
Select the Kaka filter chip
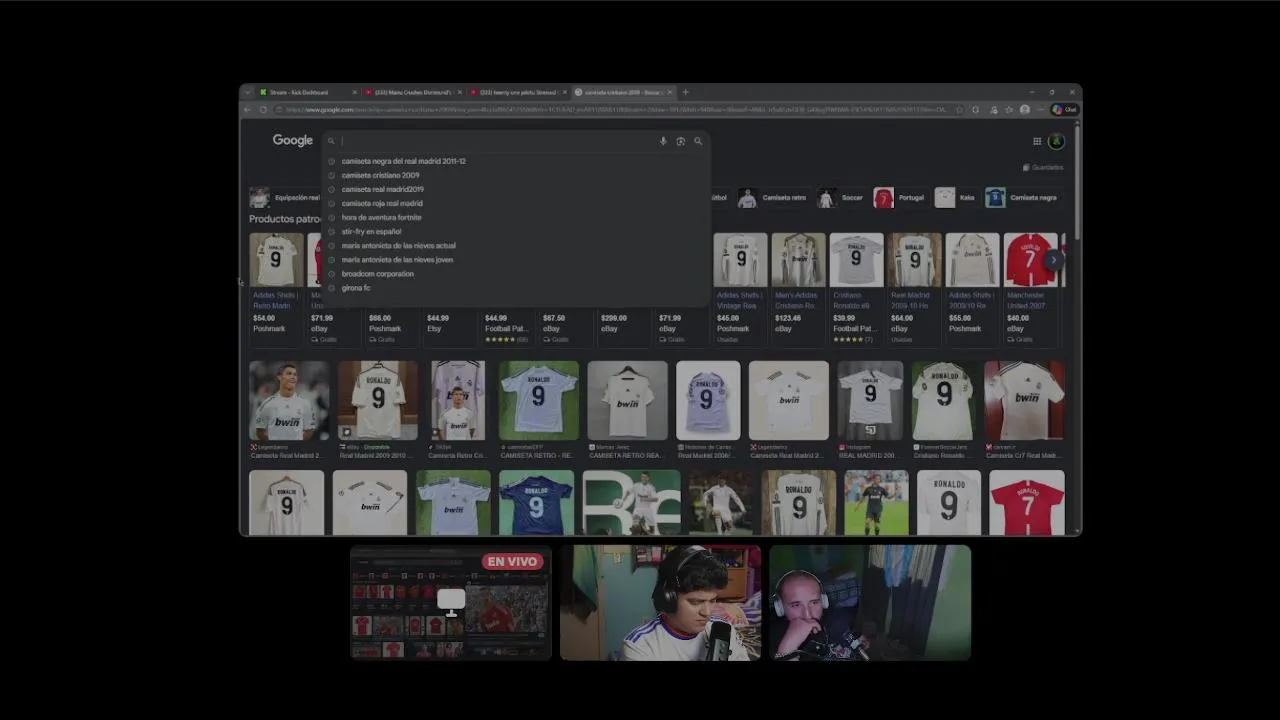pyautogui.click(x=956, y=197)
